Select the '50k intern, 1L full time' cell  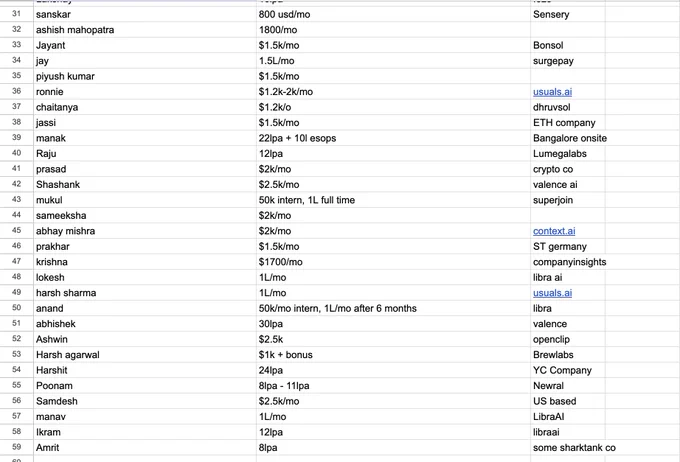click(x=393, y=200)
